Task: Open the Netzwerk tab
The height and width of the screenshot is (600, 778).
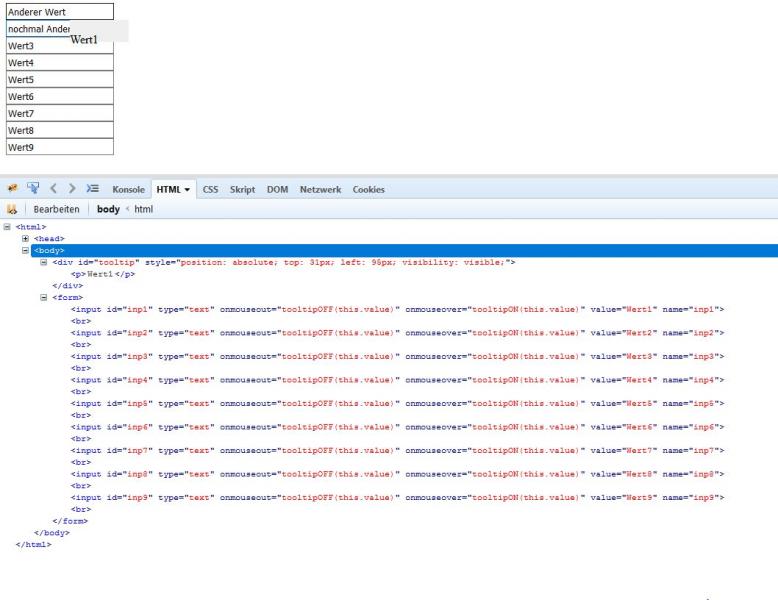Action: point(320,190)
